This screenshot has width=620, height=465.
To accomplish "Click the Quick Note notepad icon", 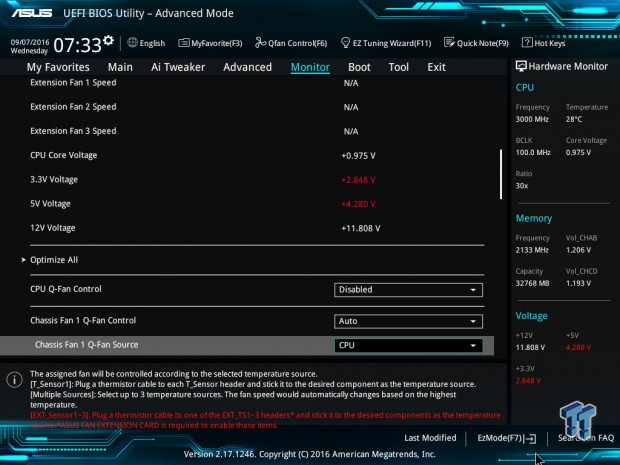I will coord(449,42).
